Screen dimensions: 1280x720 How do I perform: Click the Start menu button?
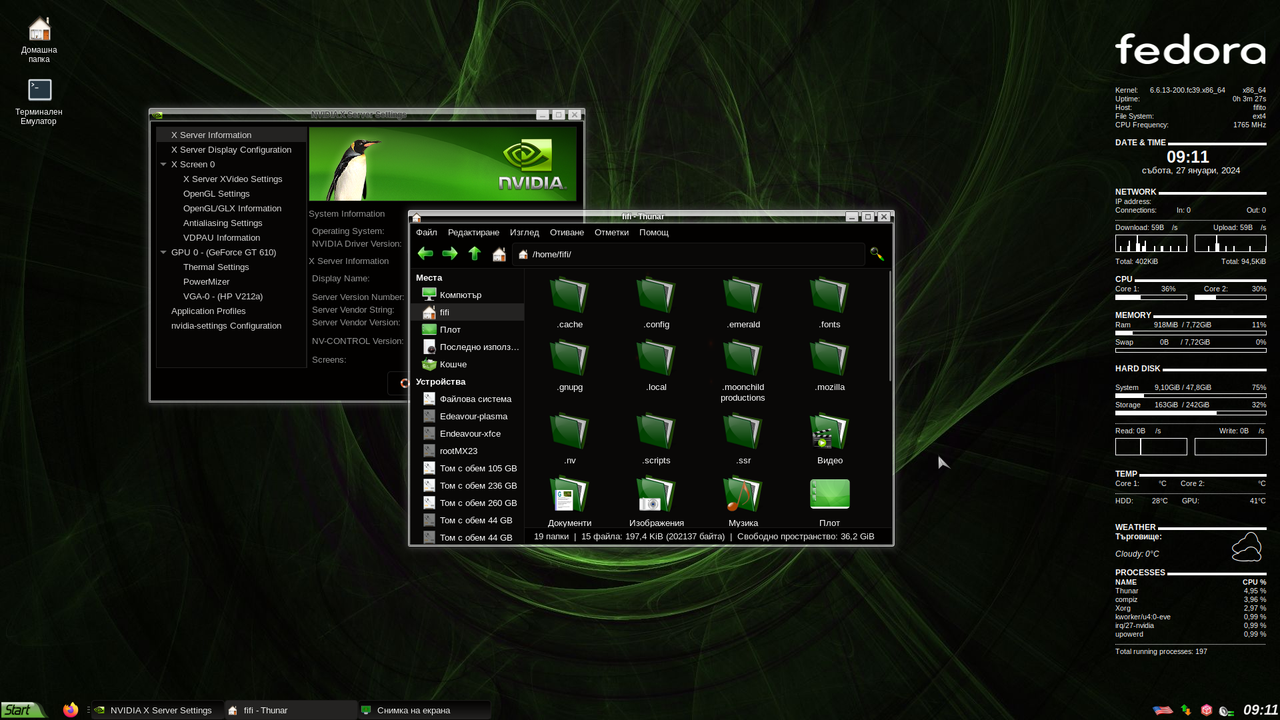click(23, 710)
